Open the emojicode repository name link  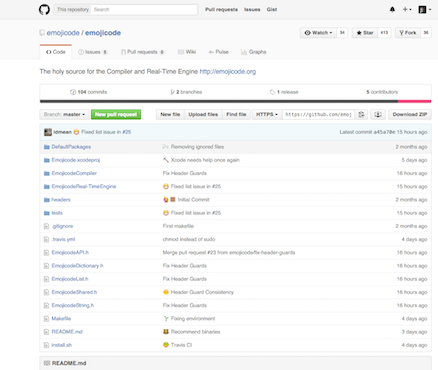click(103, 33)
